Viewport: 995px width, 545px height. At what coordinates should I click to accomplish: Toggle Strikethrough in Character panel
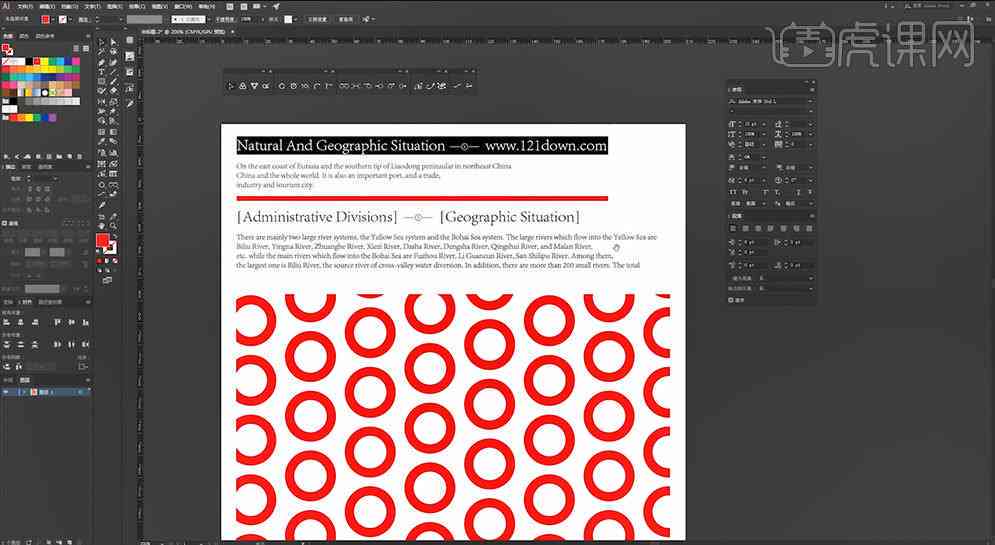click(x=810, y=192)
